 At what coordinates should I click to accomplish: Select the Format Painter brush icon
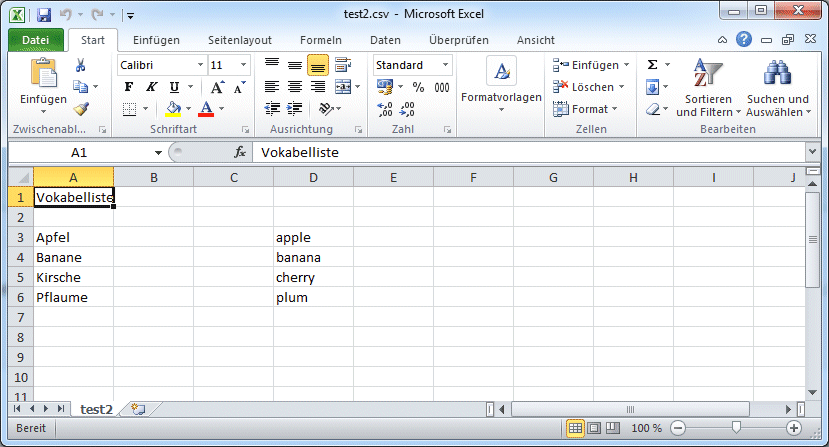tap(81, 109)
